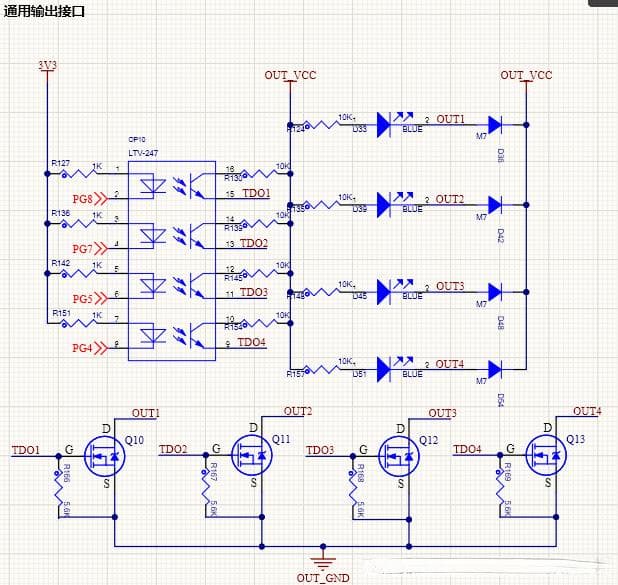Select the R127 1K resistor symbol
Image resolution: width=618 pixels, height=585 pixels.
(x=79, y=173)
